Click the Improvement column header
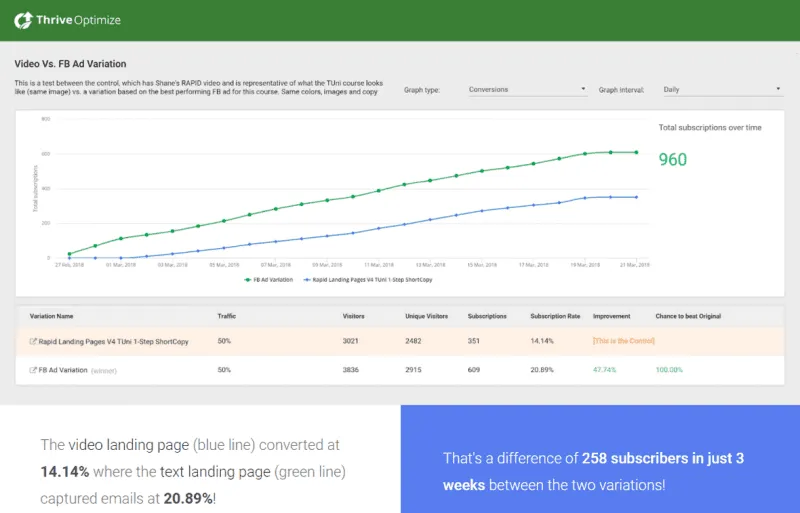The image size is (800, 513). [x=611, y=316]
